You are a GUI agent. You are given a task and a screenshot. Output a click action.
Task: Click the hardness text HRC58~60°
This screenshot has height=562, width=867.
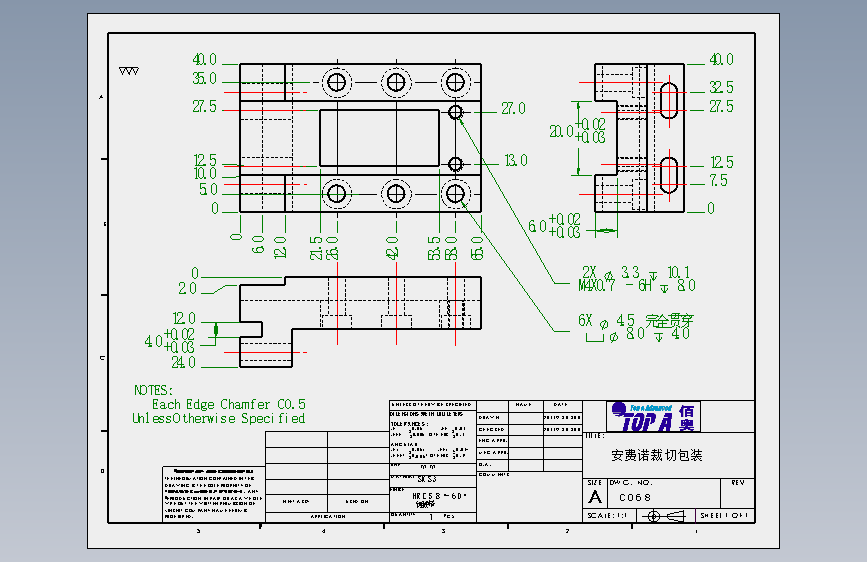(x=440, y=496)
